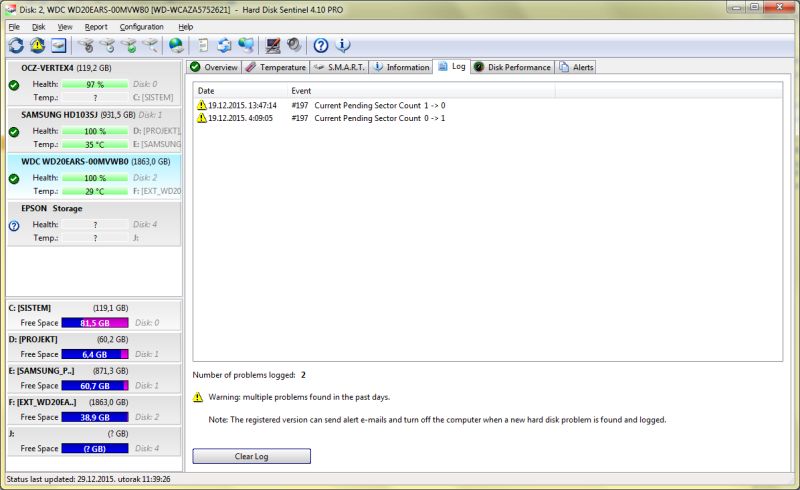
Task: Open the Report menu
Action: point(96,27)
